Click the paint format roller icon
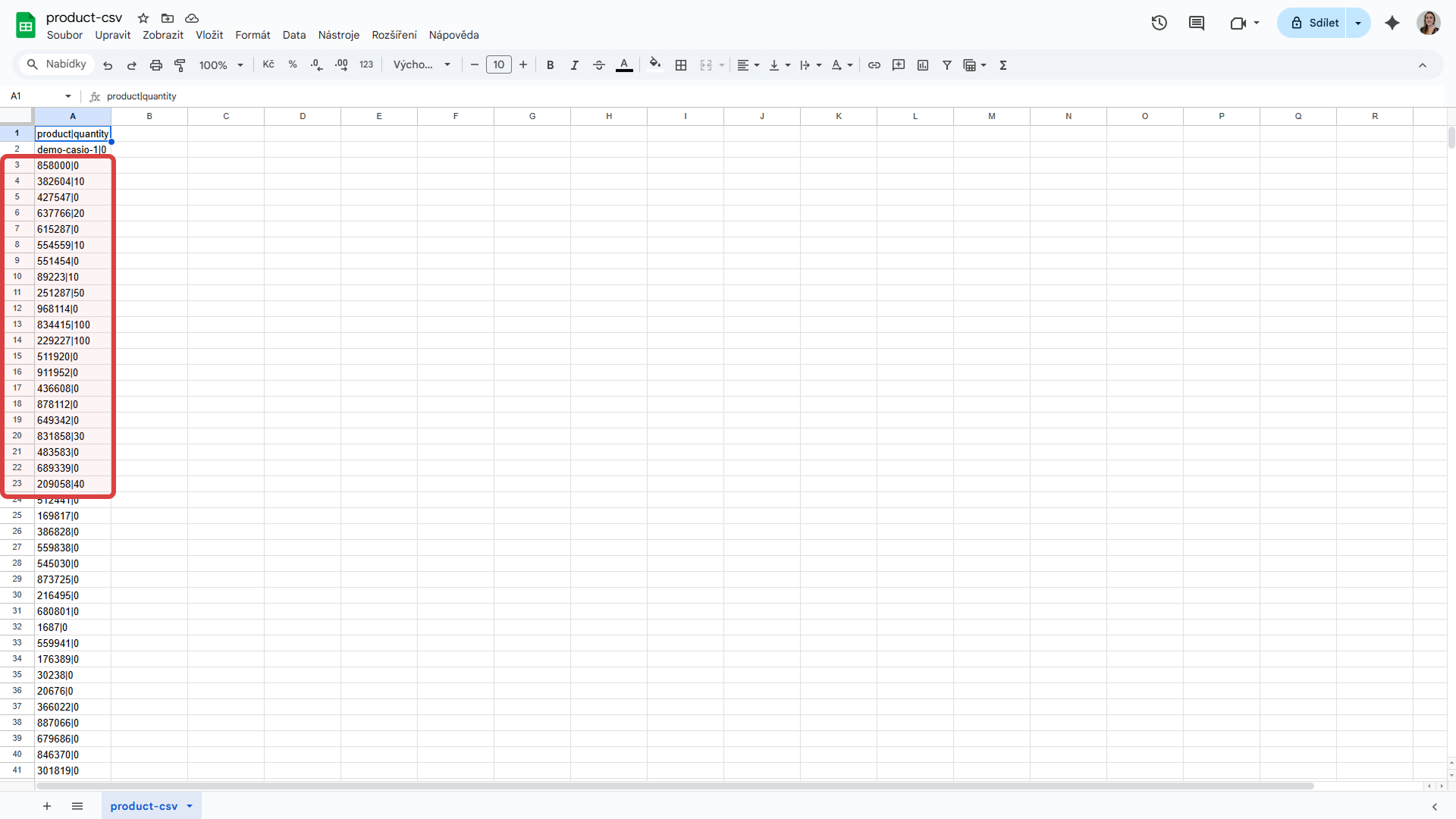Image resolution: width=1456 pixels, height=819 pixels. tap(180, 65)
